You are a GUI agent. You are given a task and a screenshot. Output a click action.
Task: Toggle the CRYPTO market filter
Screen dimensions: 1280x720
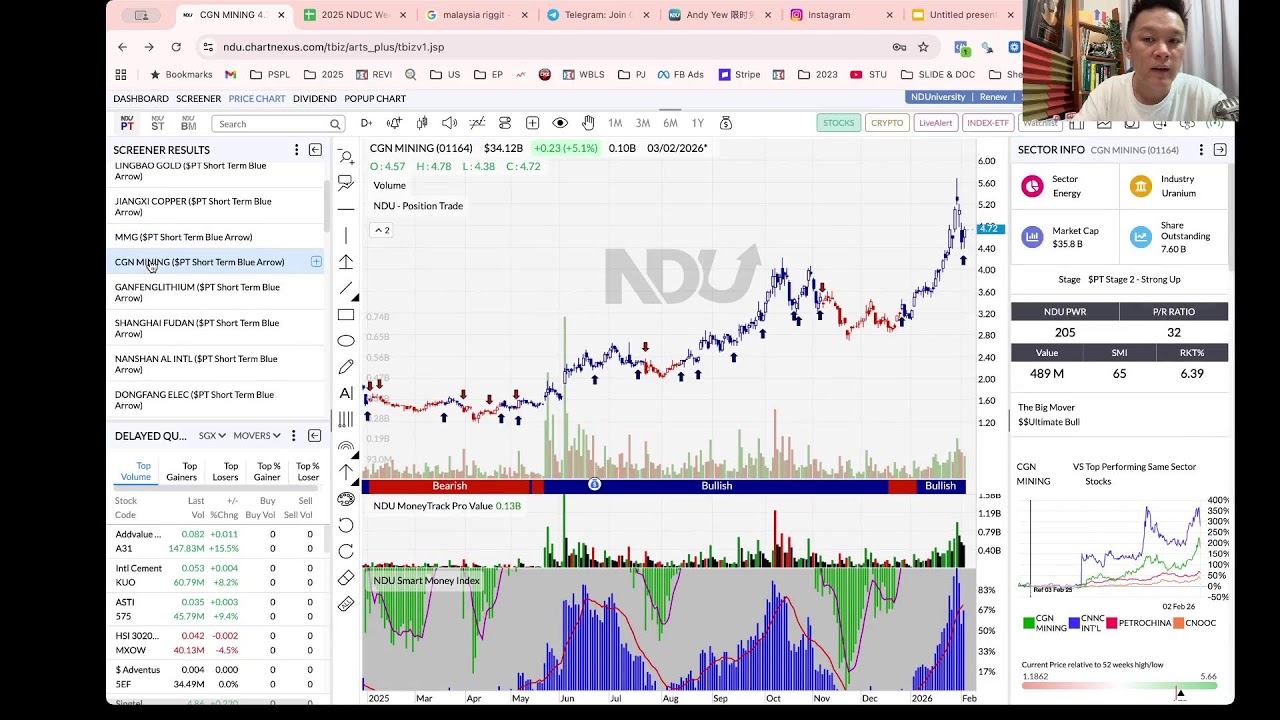pos(887,123)
